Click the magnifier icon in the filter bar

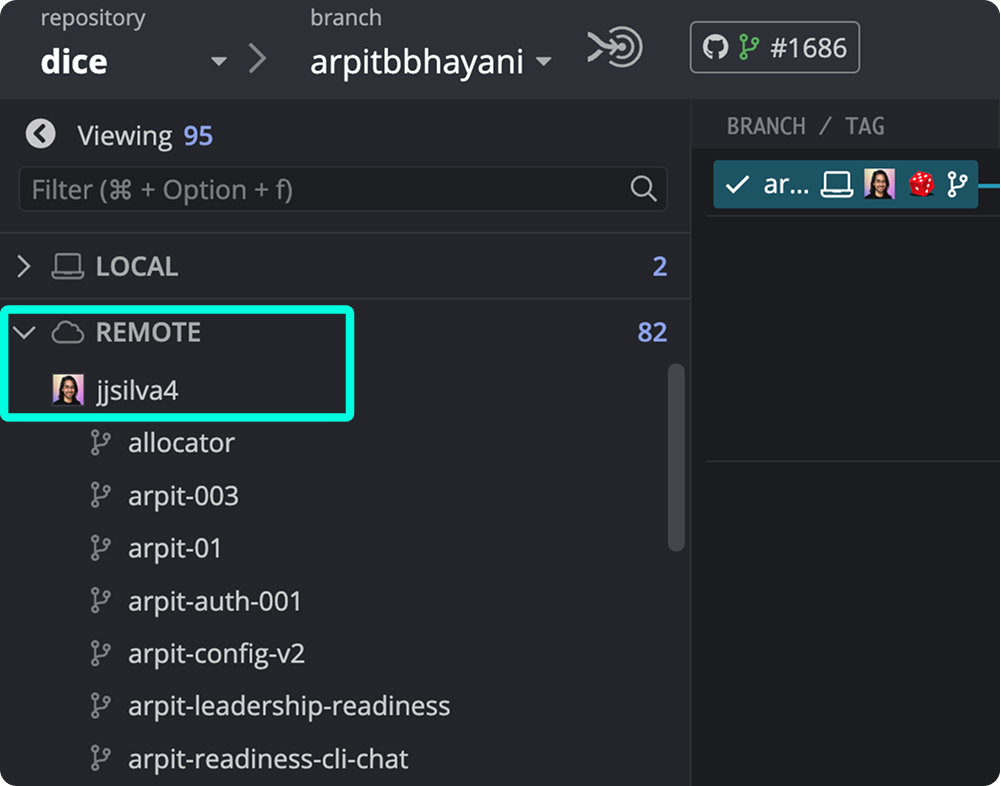click(x=641, y=189)
